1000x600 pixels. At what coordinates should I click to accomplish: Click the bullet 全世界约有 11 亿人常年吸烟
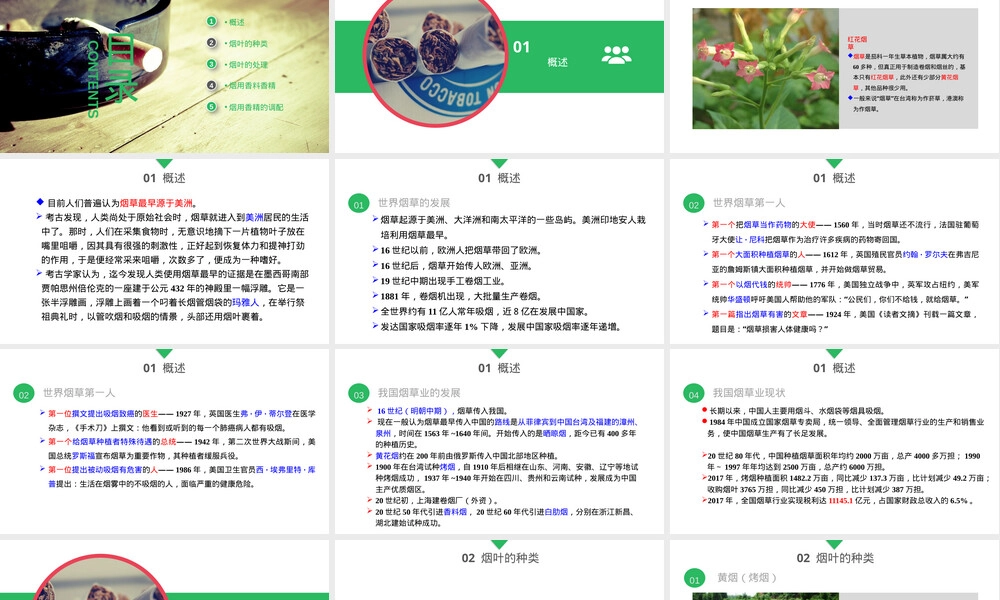click(x=485, y=311)
